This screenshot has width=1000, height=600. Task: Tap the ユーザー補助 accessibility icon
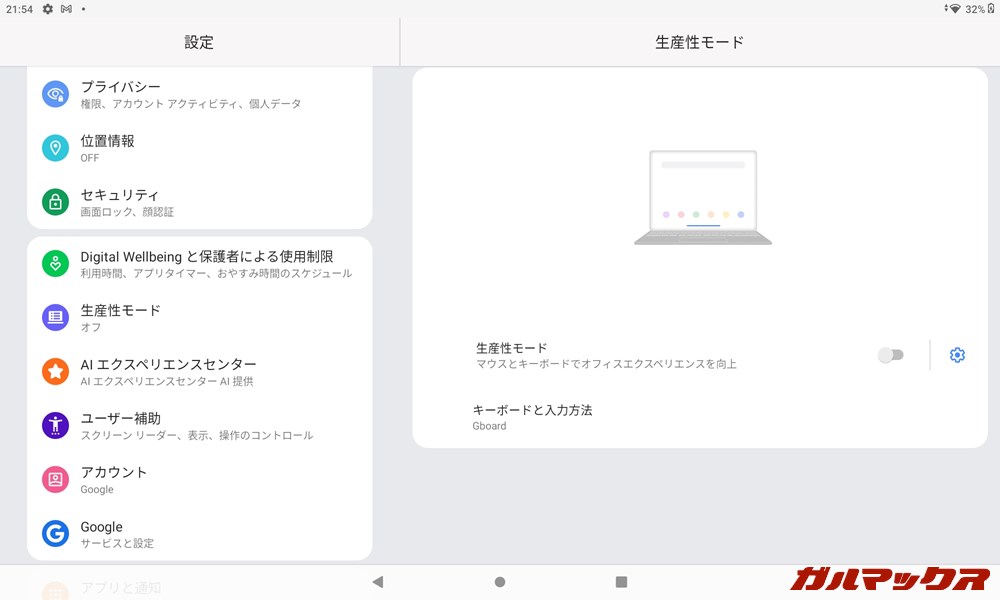tap(55, 426)
